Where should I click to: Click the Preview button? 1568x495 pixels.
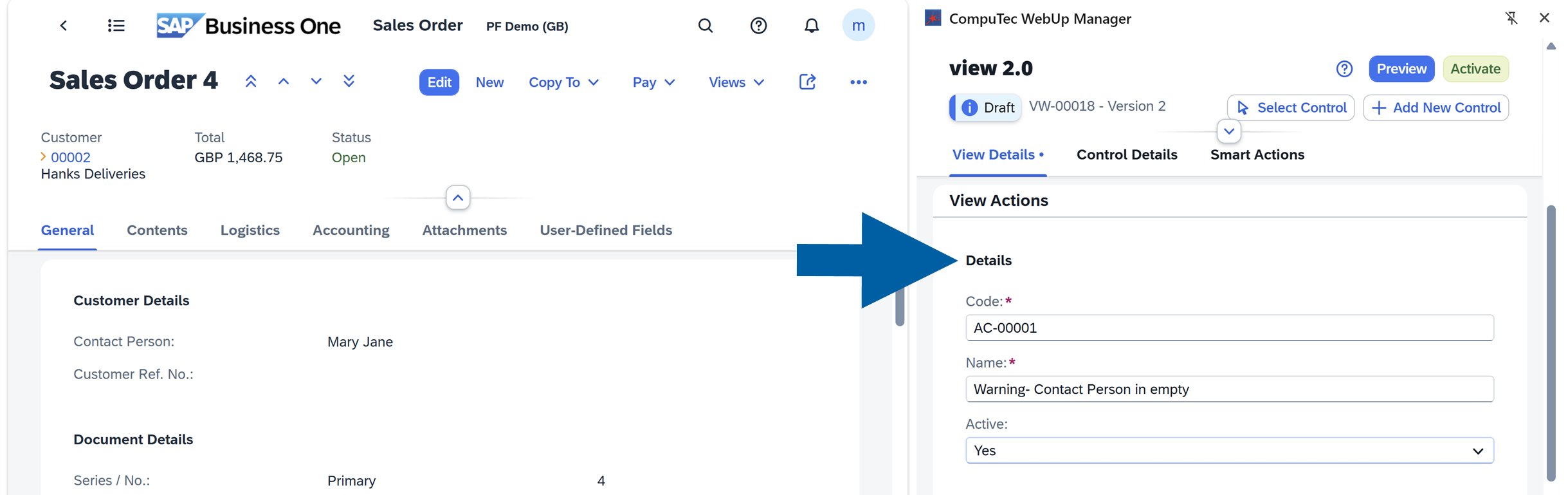(1401, 69)
